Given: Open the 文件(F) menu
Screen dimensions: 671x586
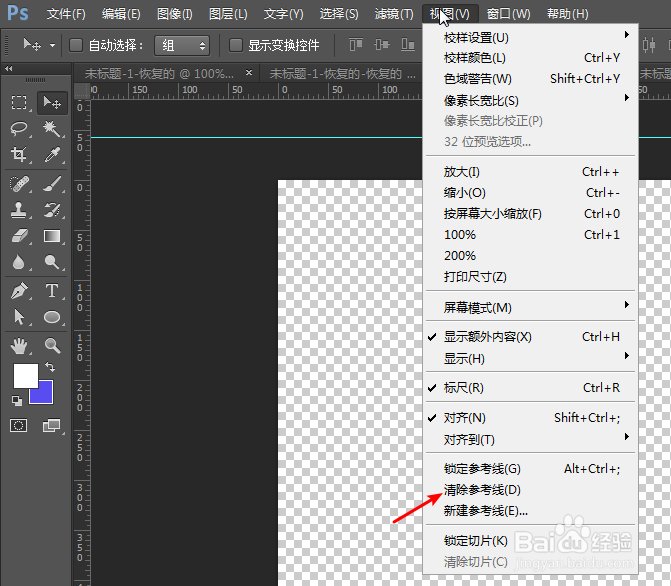Looking at the screenshot, I should [66, 14].
